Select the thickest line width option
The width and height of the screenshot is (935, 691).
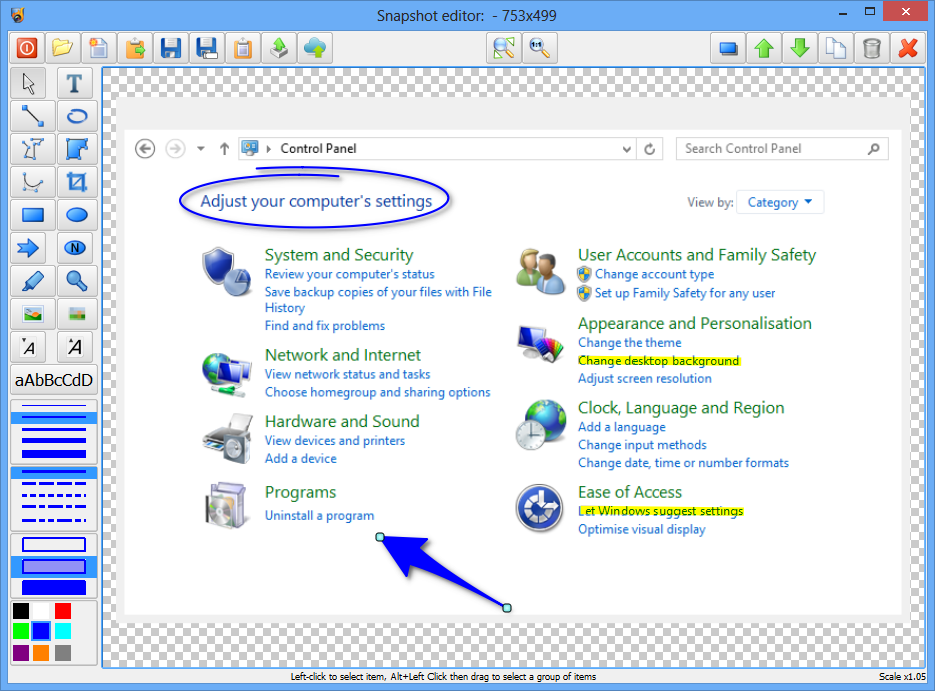click(54, 454)
